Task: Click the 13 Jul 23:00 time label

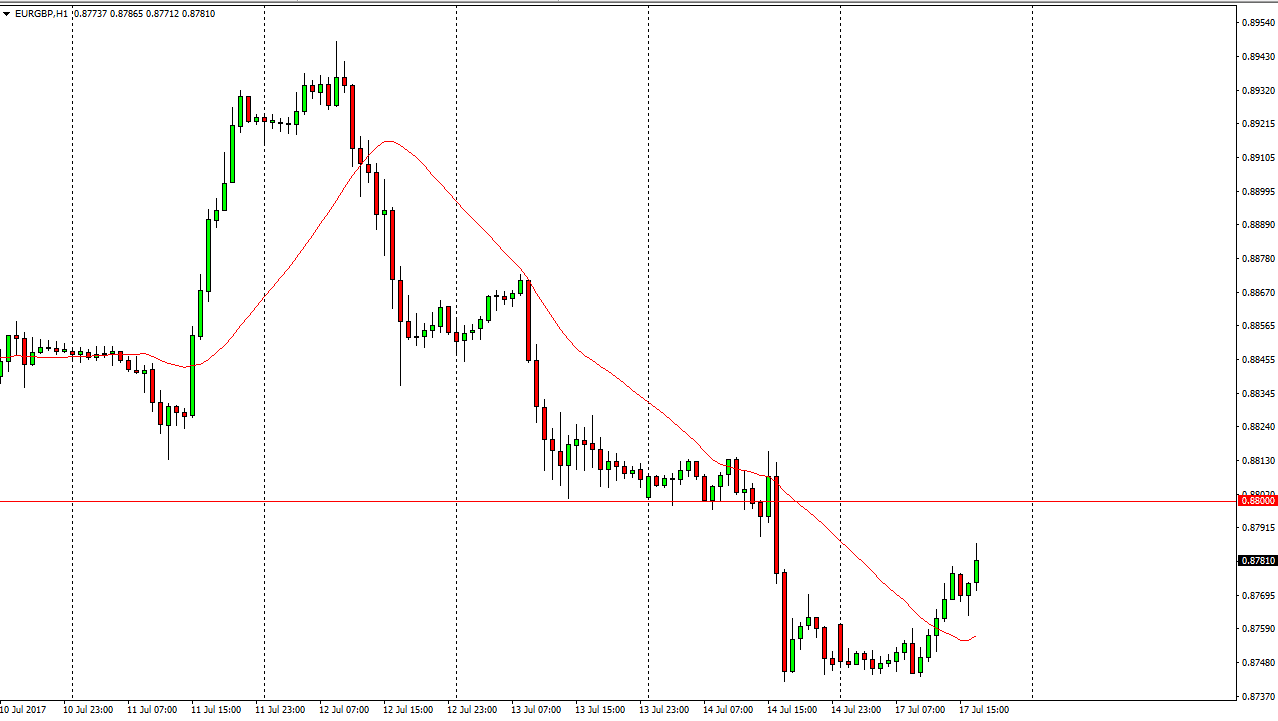Action: (x=663, y=710)
